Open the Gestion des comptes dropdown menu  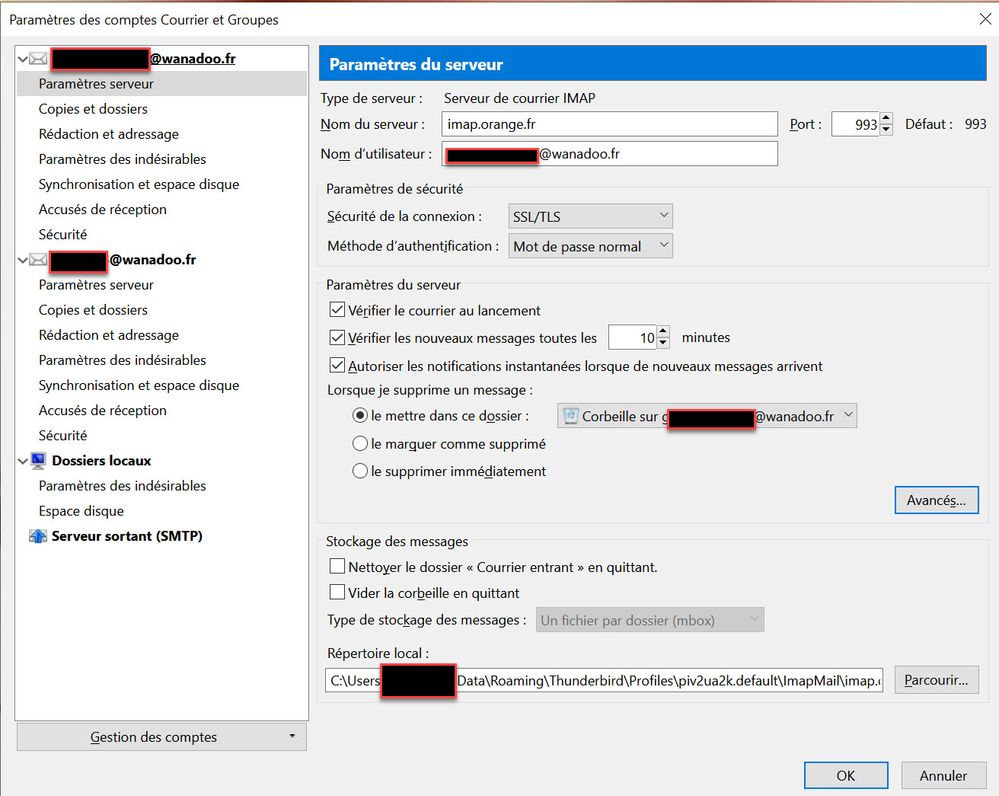[x=162, y=737]
